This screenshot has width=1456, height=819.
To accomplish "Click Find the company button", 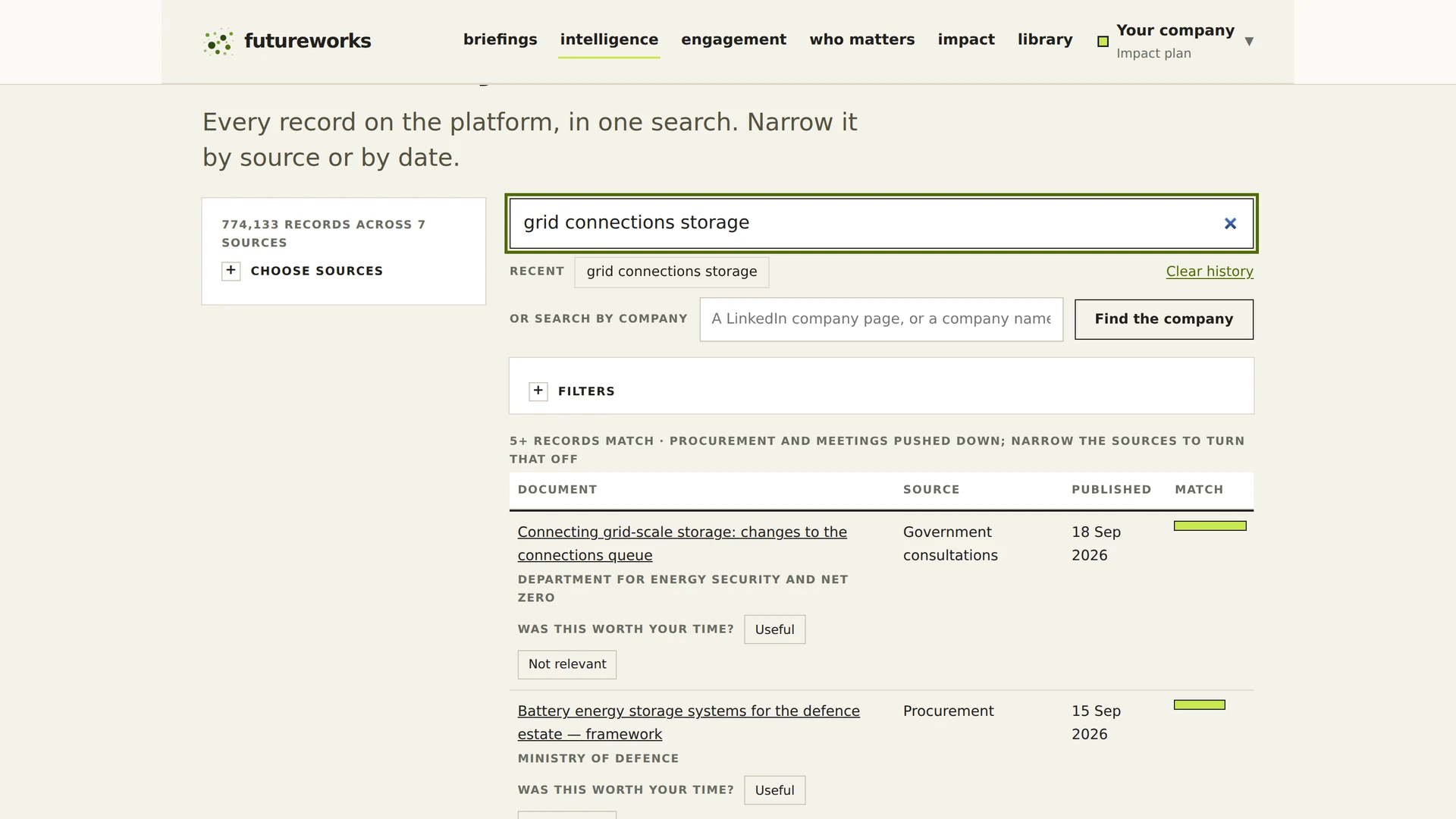I will pyautogui.click(x=1164, y=319).
